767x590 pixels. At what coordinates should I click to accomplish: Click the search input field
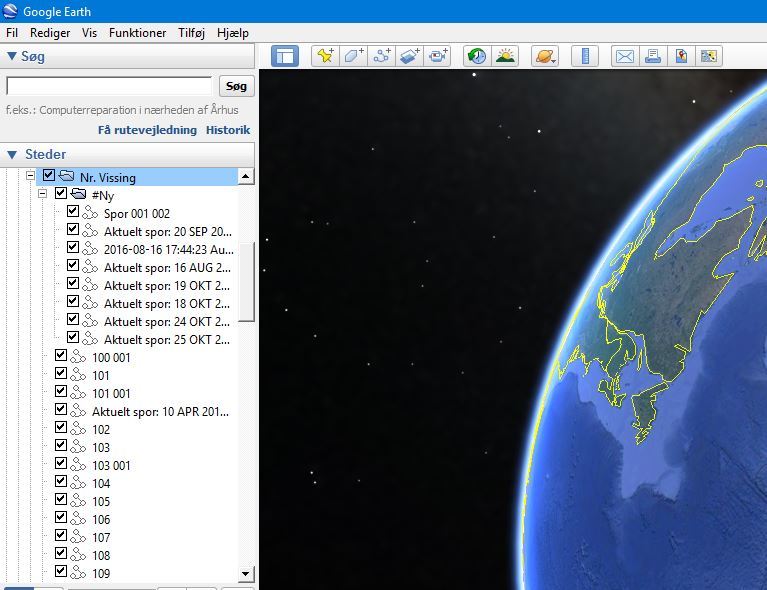coord(109,86)
